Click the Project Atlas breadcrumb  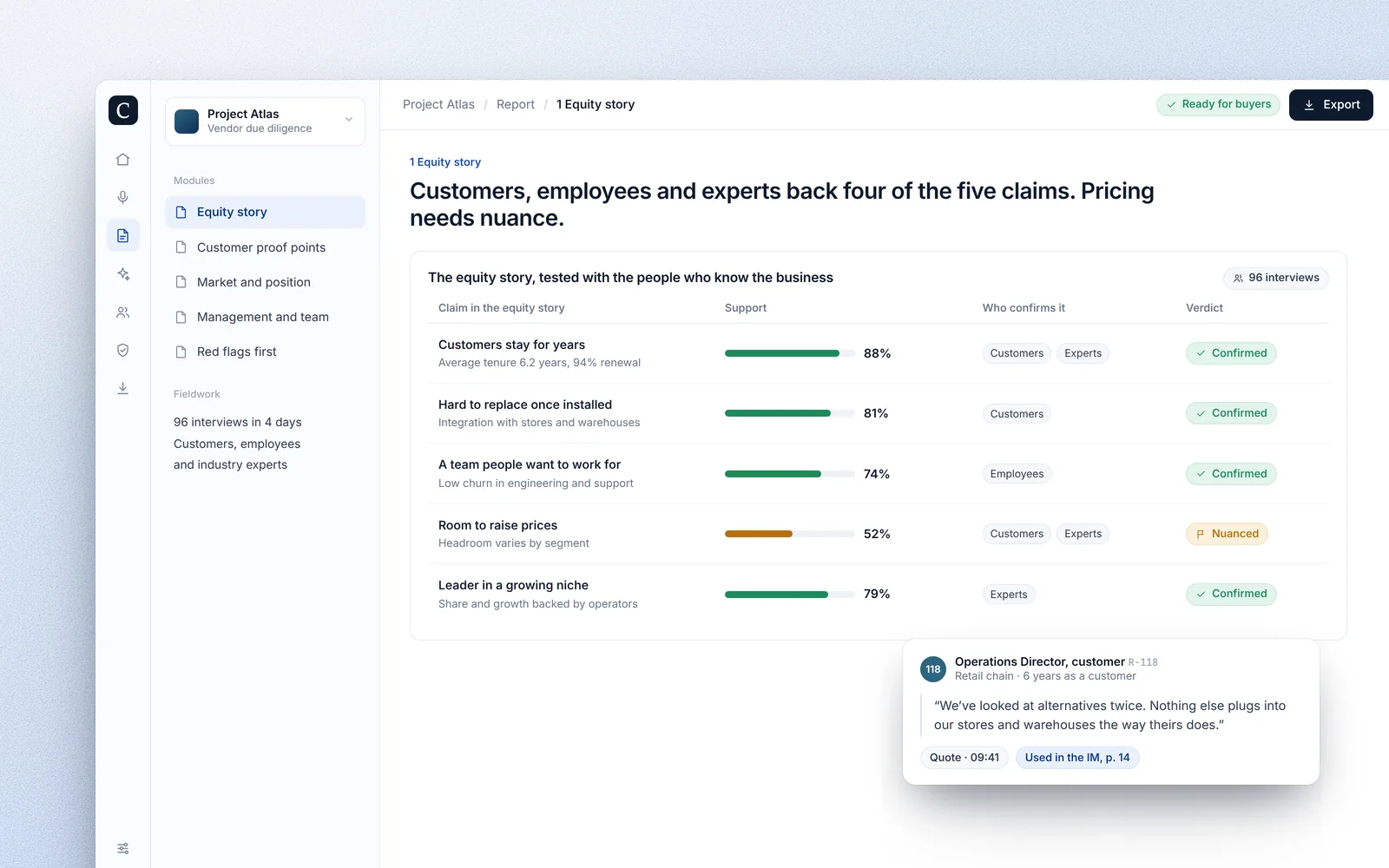click(438, 104)
